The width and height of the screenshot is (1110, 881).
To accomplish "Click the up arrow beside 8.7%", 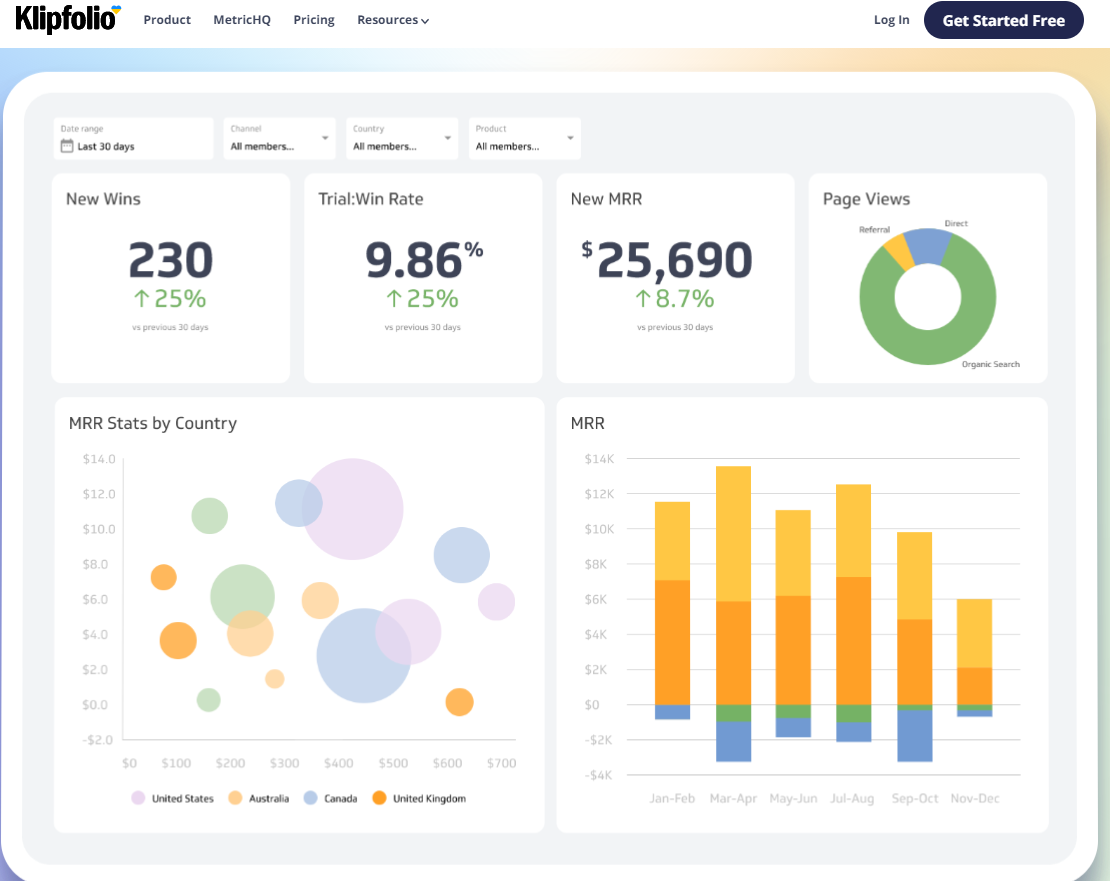I will click(645, 298).
